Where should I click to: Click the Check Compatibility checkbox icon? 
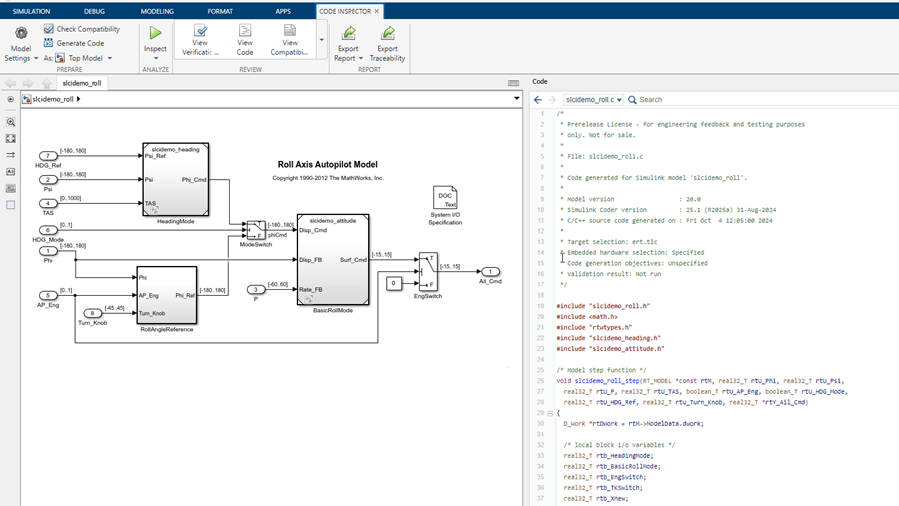(x=49, y=29)
